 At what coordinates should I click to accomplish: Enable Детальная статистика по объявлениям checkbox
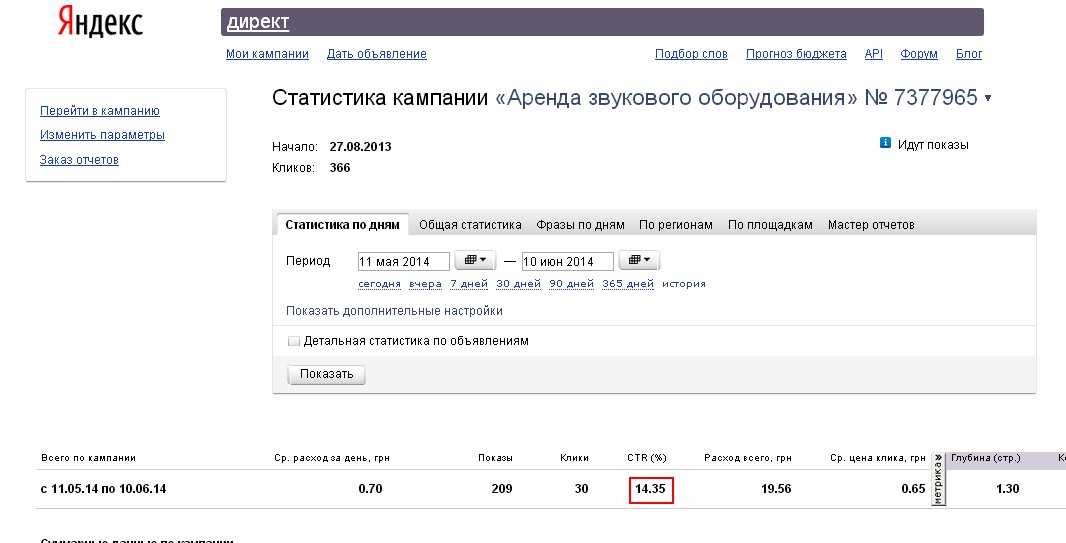(x=294, y=341)
